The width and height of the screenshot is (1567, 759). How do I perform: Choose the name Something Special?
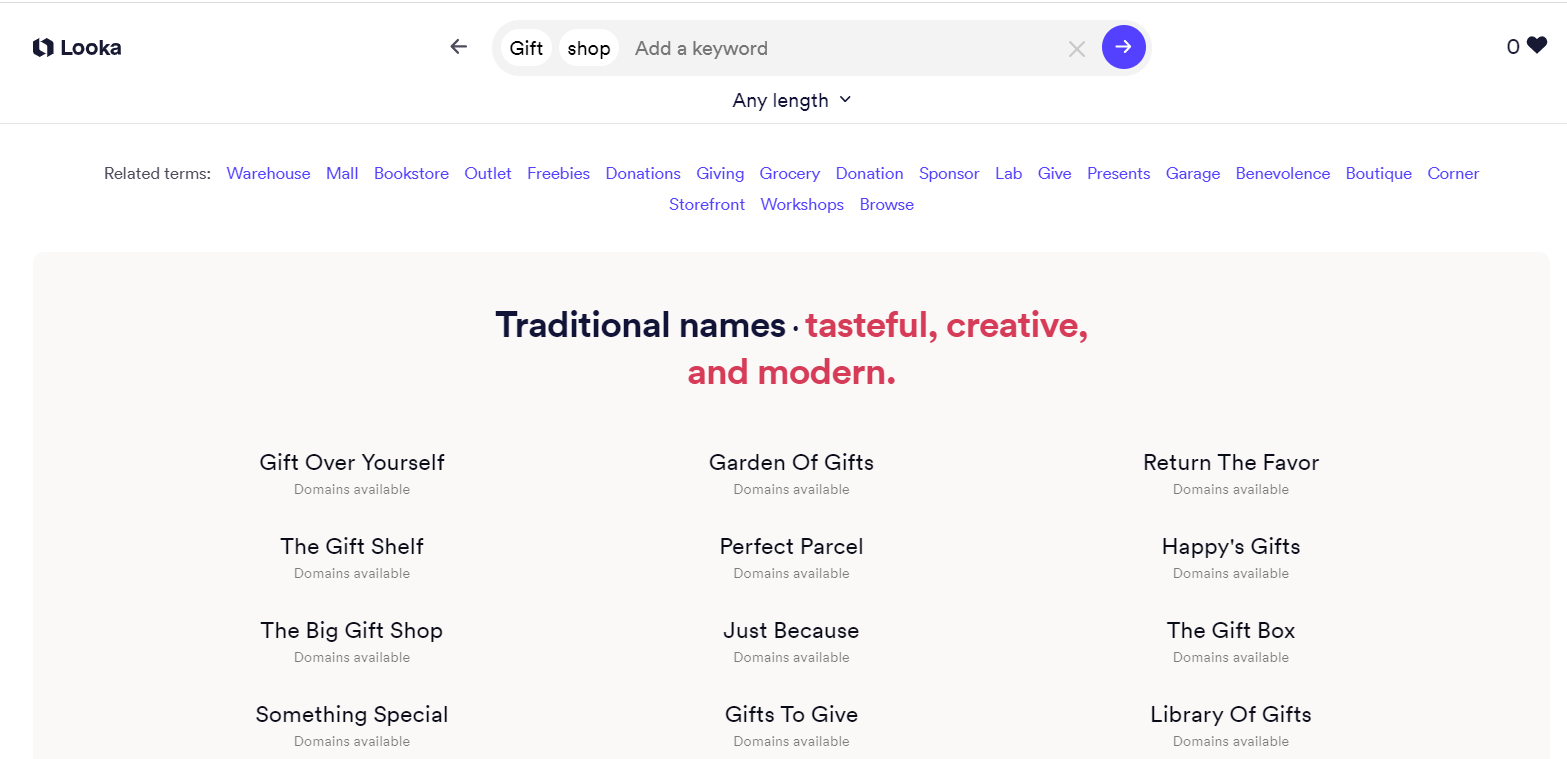point(352,714)
